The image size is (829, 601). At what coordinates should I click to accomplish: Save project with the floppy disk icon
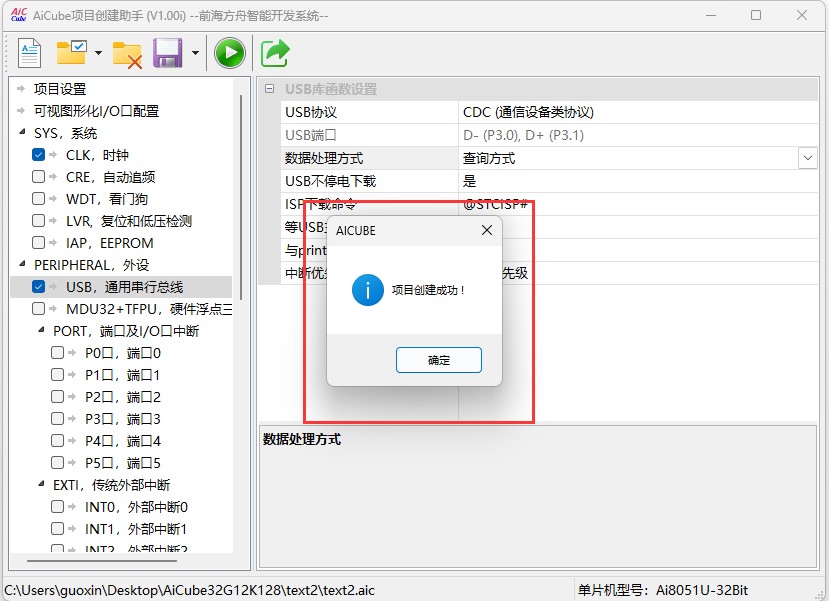(x=168, y=53)
